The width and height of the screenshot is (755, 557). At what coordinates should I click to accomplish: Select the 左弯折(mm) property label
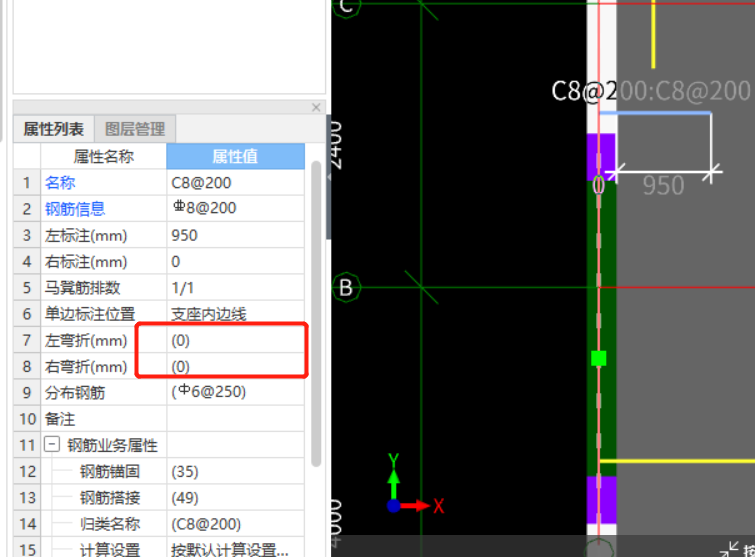pos(86,340)
